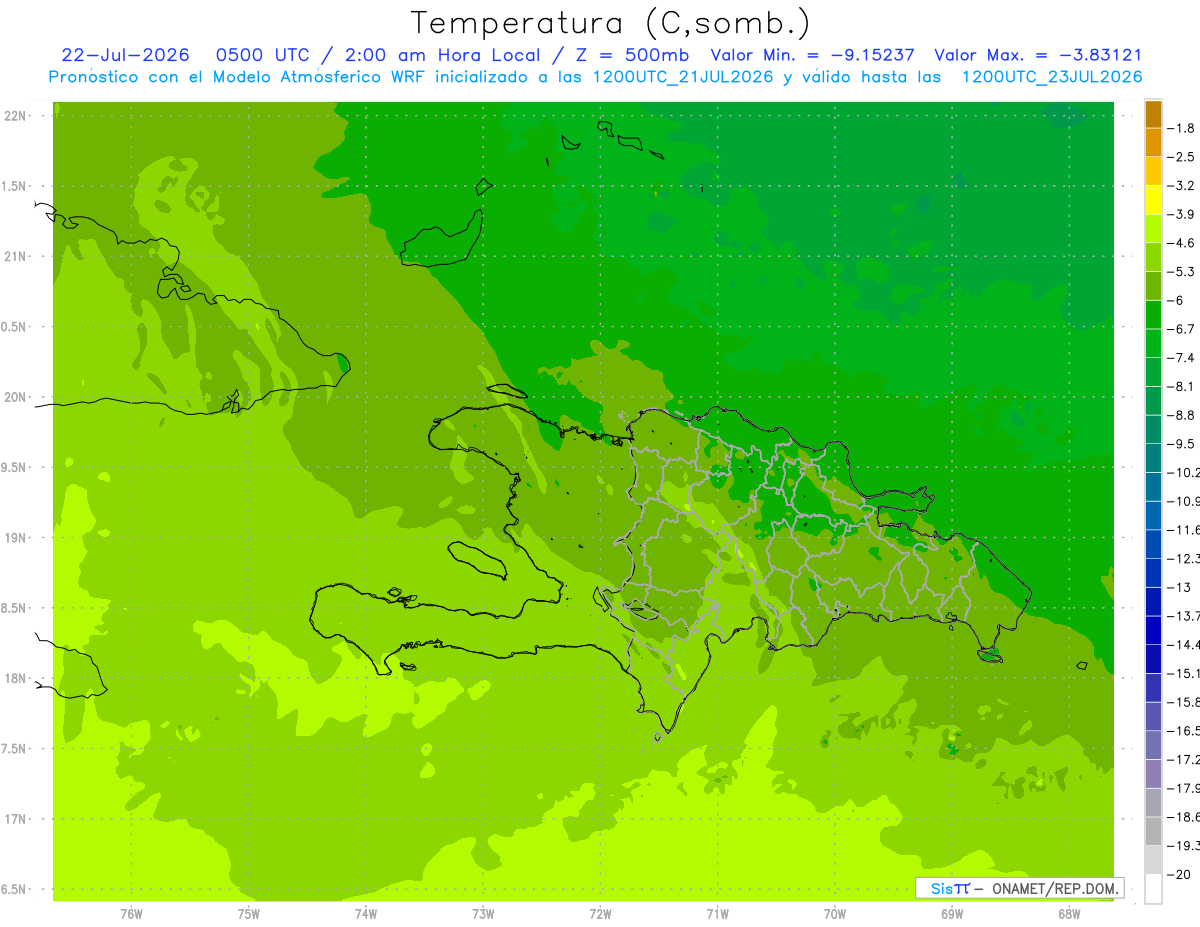The height and width of the screenshot is (927, 1200).
Task: Click the valid-until time "1200UTC_23JUL2026"
Action: pos(1051,77)
